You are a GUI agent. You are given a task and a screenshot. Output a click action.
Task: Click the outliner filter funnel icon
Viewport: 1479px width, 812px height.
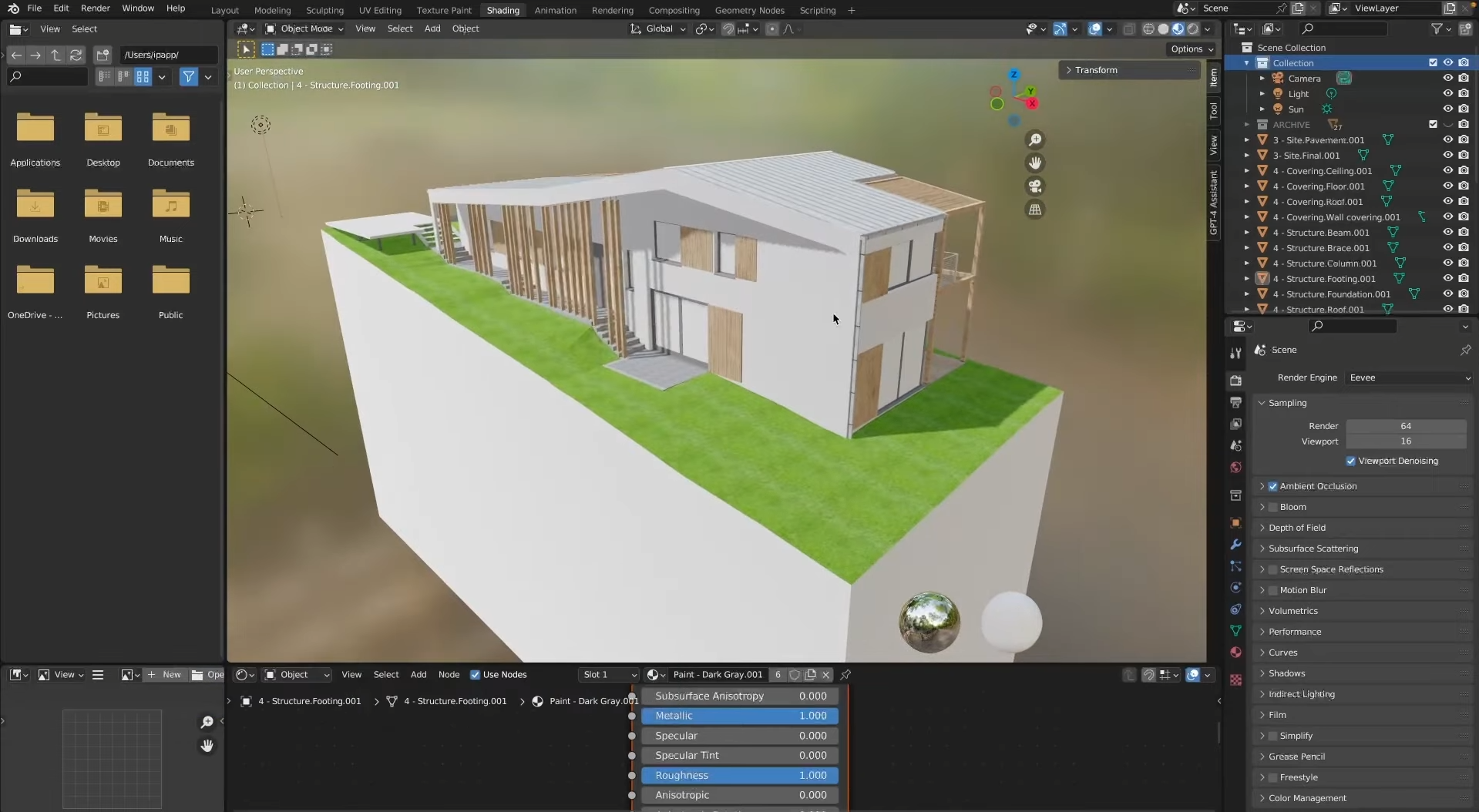coord(1437,29)
